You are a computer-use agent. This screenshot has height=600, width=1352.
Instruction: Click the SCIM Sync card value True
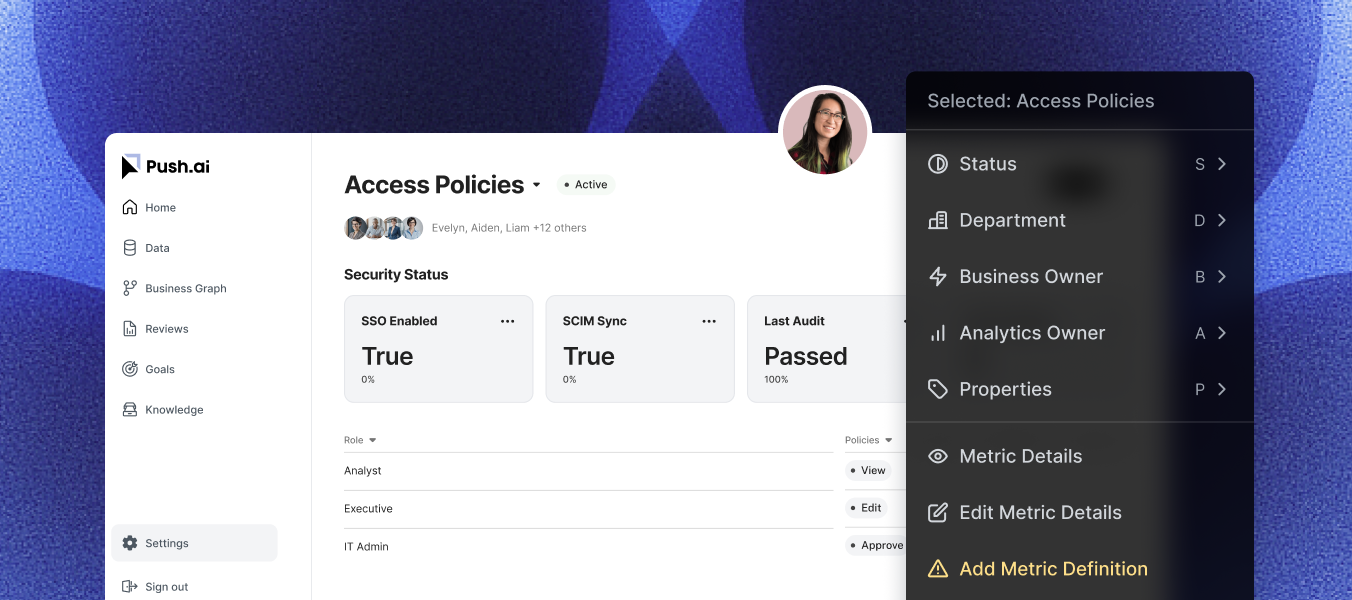click(x=589, y=356)
